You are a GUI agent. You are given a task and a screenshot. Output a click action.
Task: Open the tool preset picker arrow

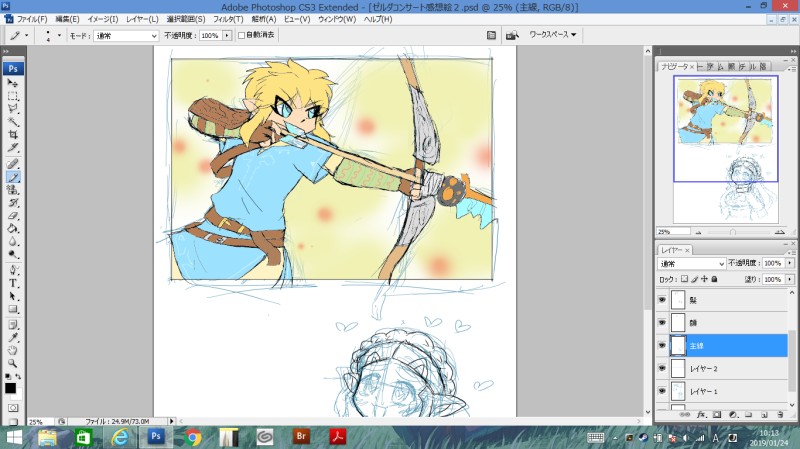click(27, 35)
